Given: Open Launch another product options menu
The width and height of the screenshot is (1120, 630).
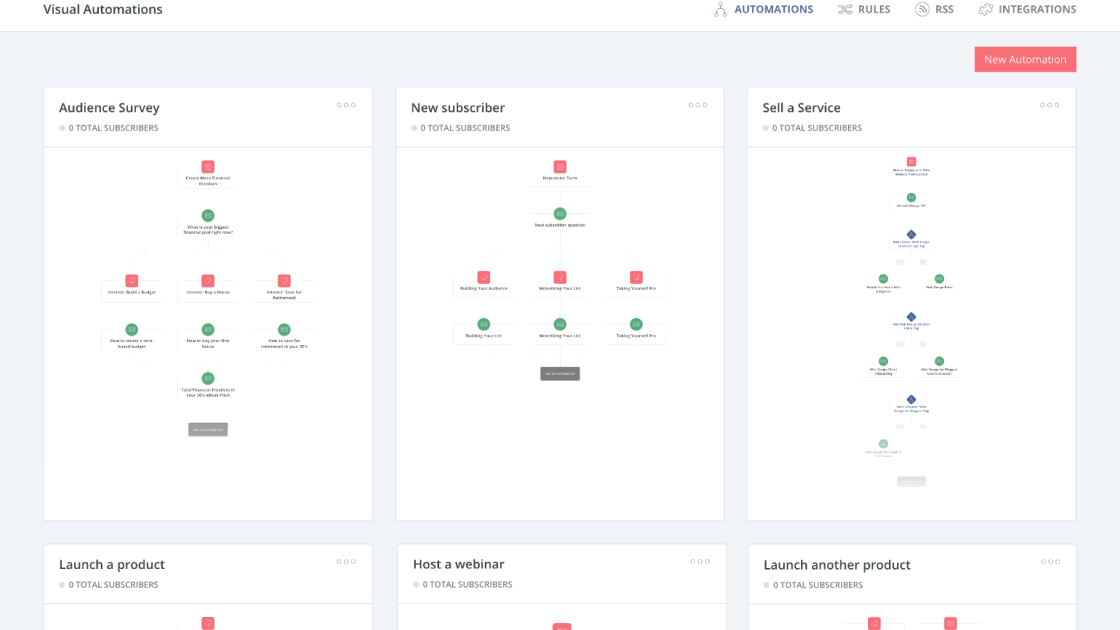Looking at the screenshot, I should (x=1049, y=562).
